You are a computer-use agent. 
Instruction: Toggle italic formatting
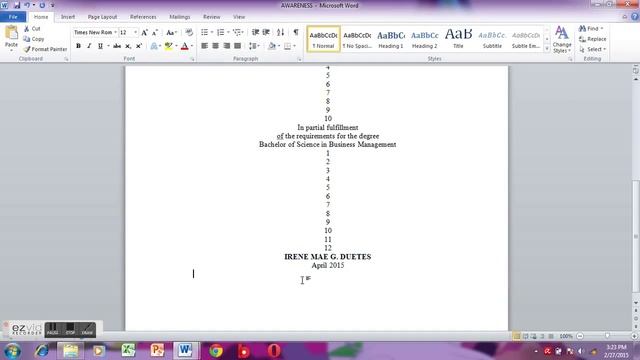pos(89,46)
